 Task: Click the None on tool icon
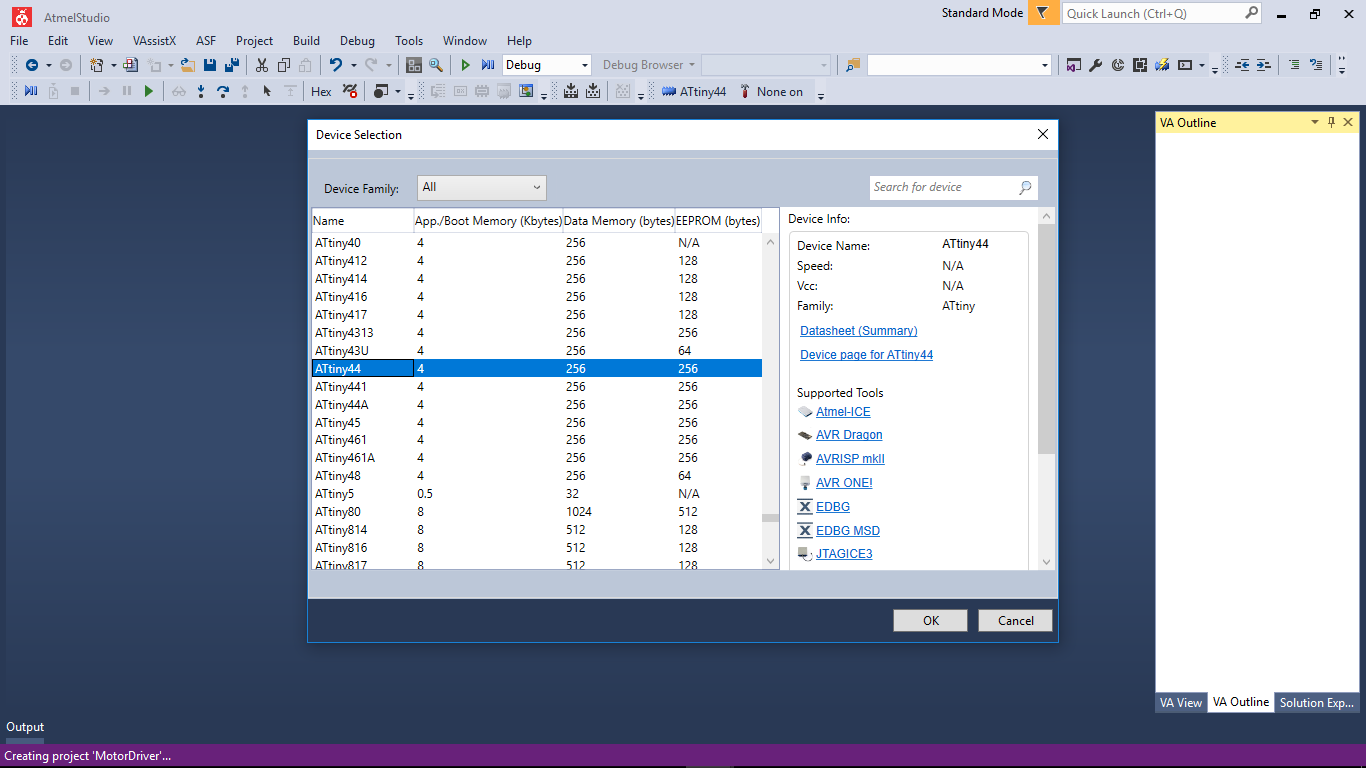[x=745, y=91]
